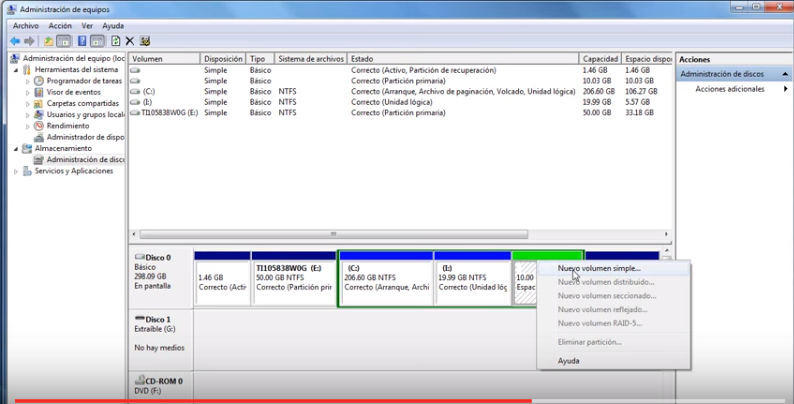794x404 pixels.
Task: Open Visor de eventos in tree
Action: [72, 92]
